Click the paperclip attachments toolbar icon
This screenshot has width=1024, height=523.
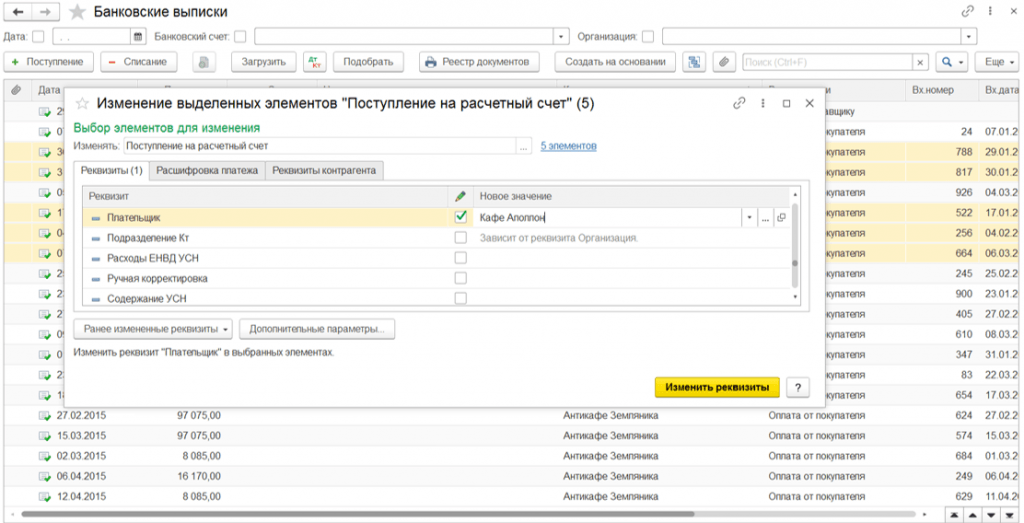(723, 62)
